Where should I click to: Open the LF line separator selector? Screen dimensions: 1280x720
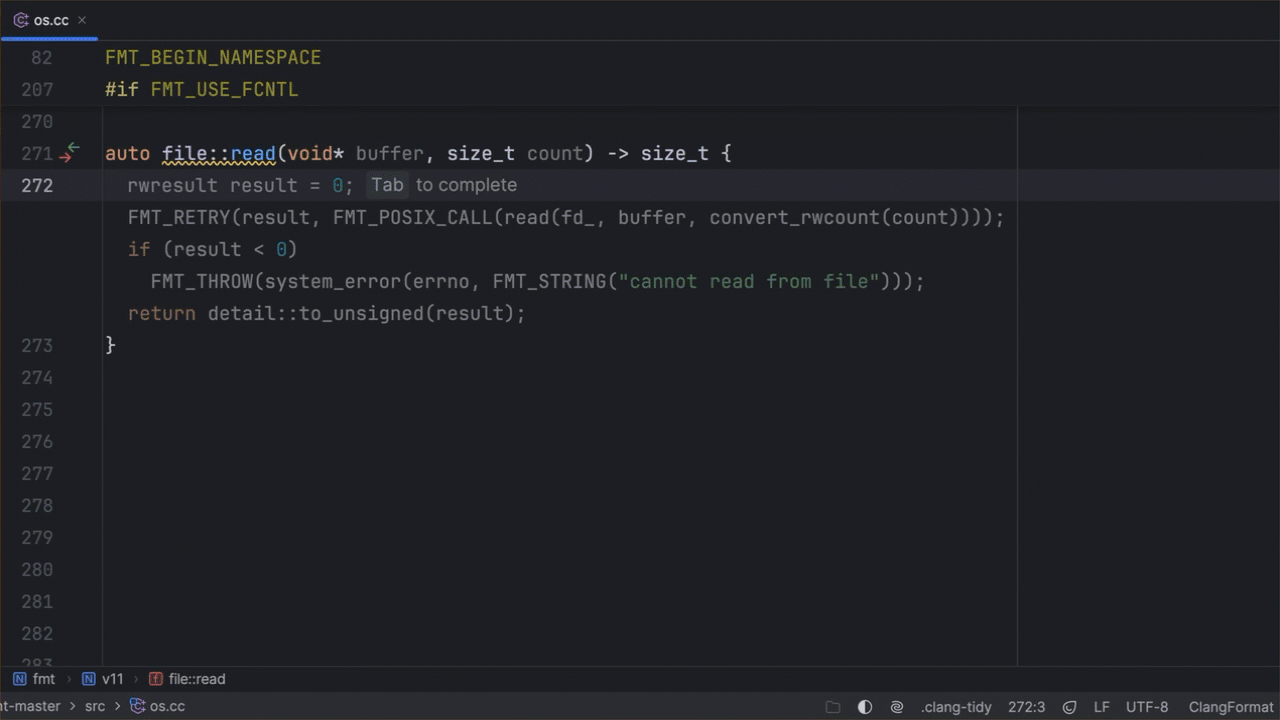1101,707
